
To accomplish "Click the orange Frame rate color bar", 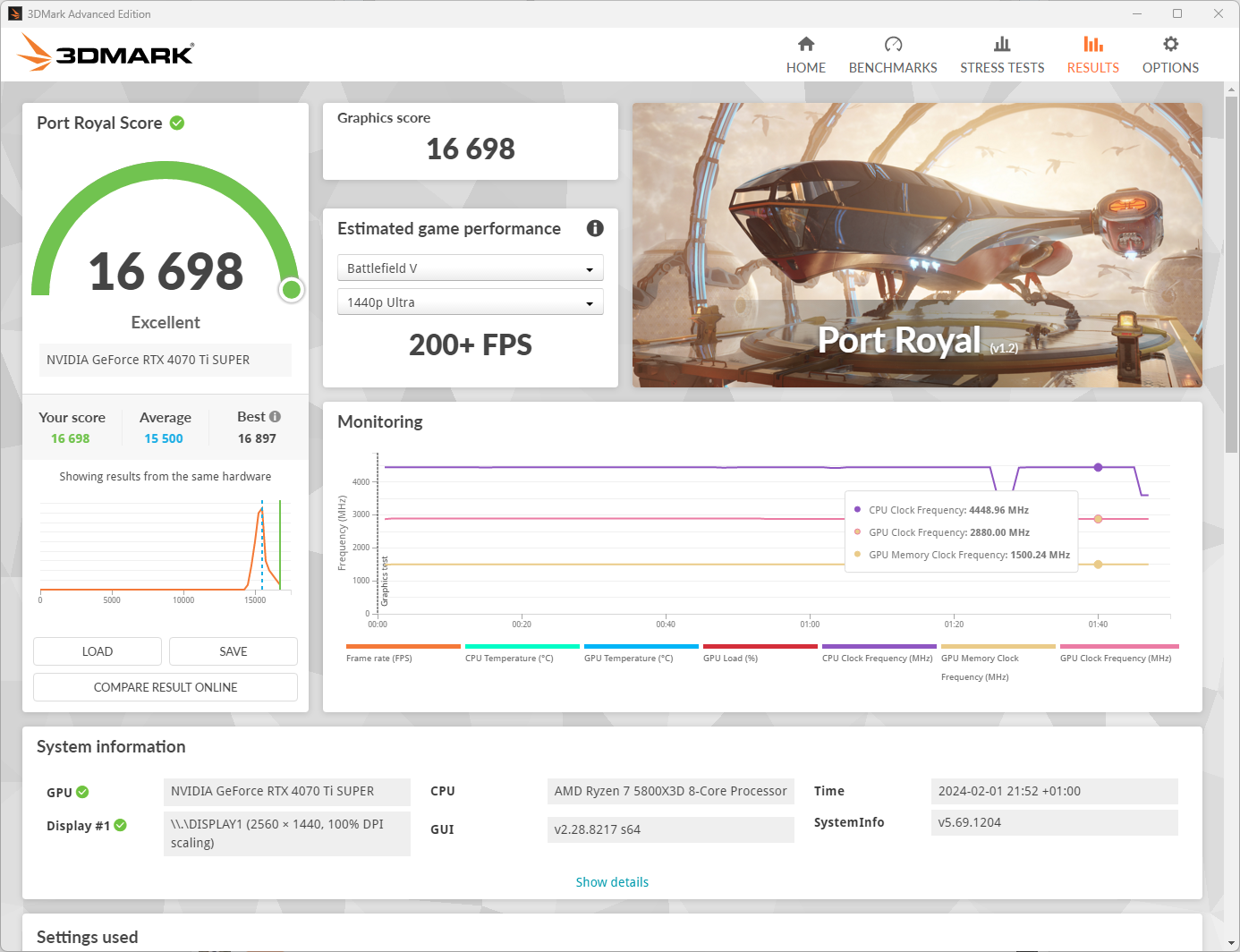I will [403, 646].
